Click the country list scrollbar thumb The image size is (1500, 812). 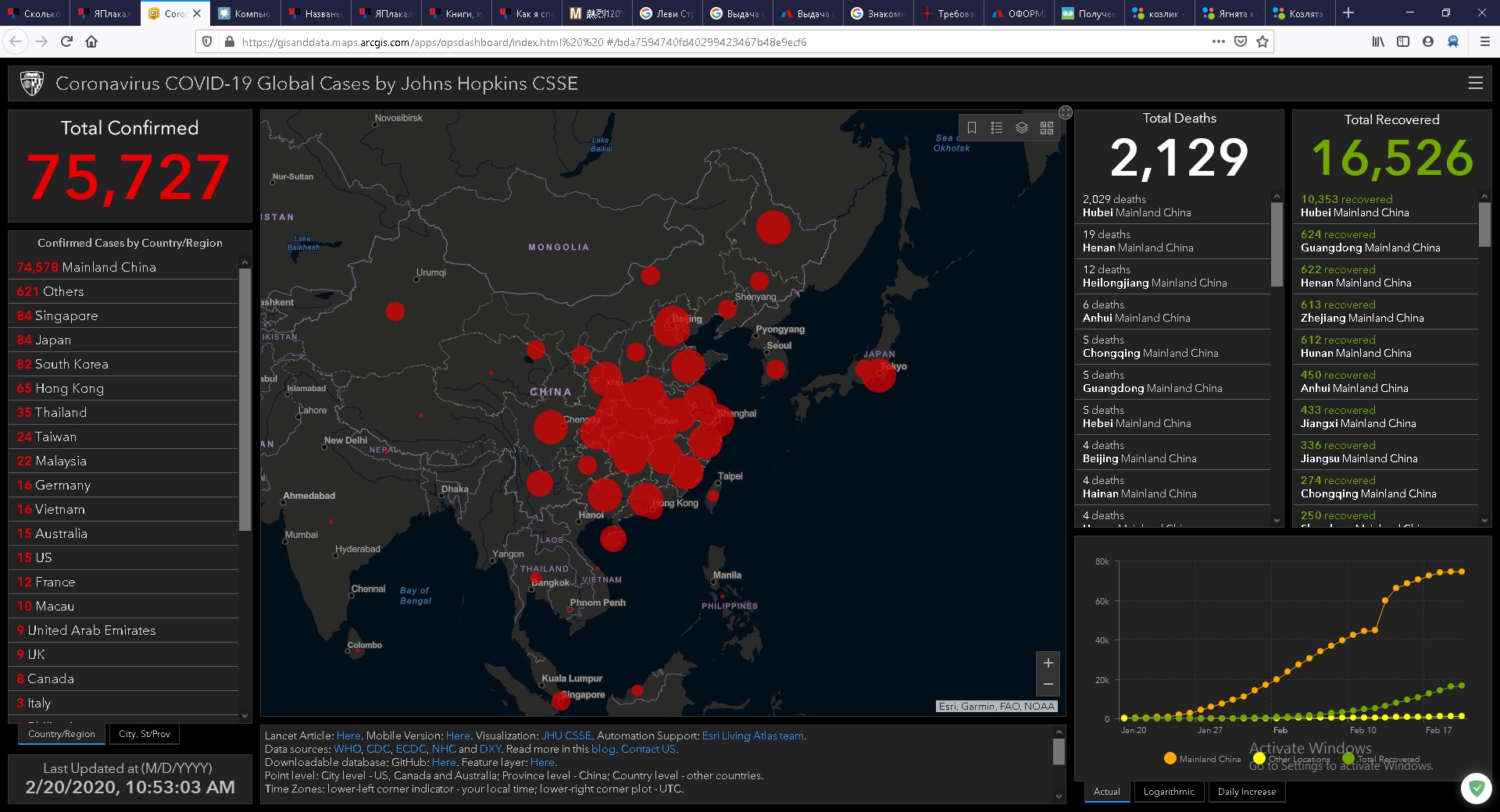245,400
